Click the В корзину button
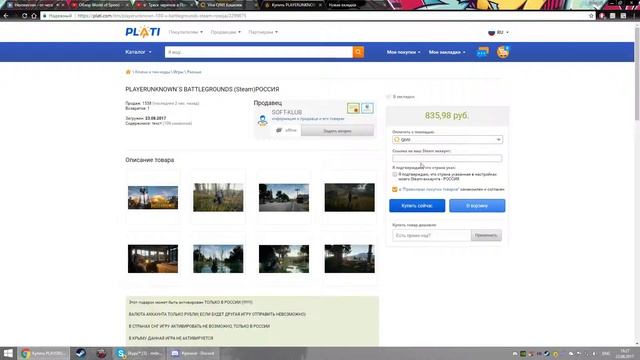 coord(477,206)
